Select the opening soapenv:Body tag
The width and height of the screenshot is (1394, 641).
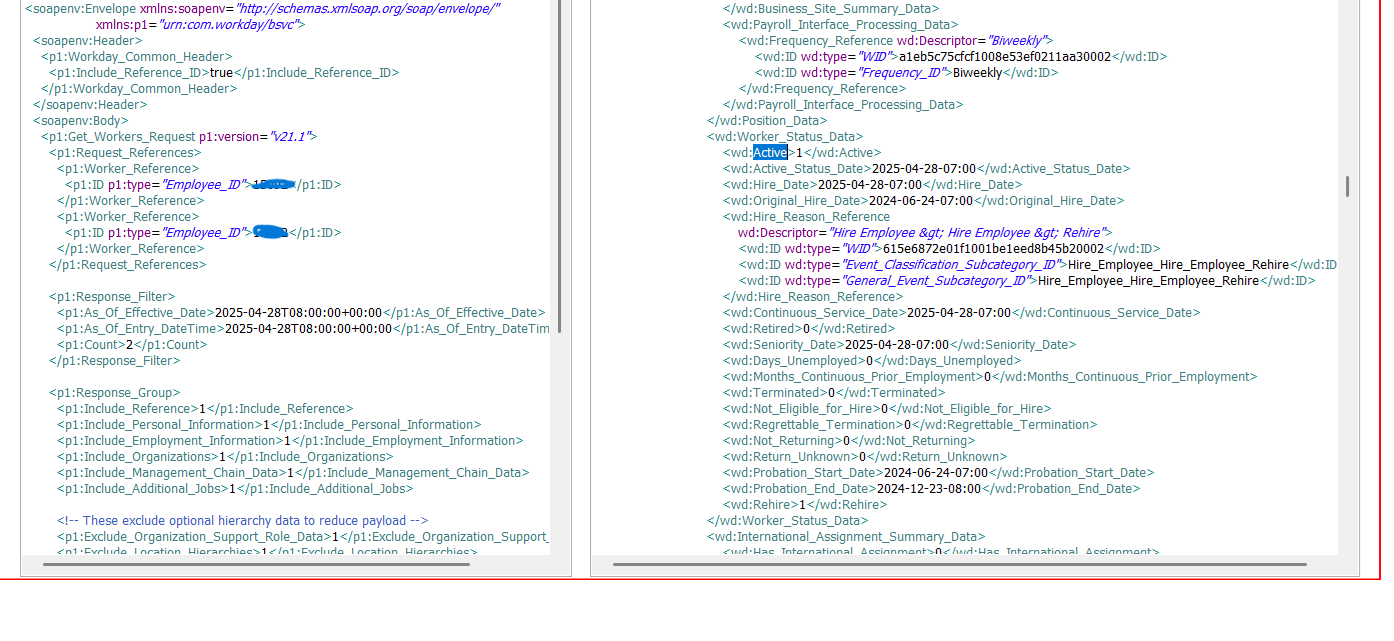click(x=81, y=120)
